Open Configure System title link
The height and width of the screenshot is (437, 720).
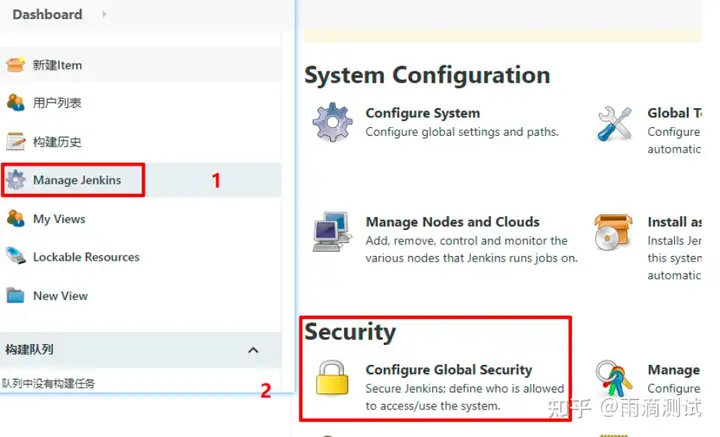(x=422, y=113)
